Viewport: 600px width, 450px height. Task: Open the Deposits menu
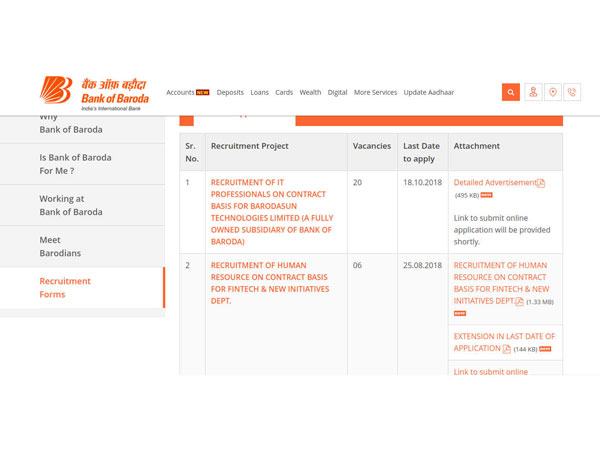coord(230,92)
